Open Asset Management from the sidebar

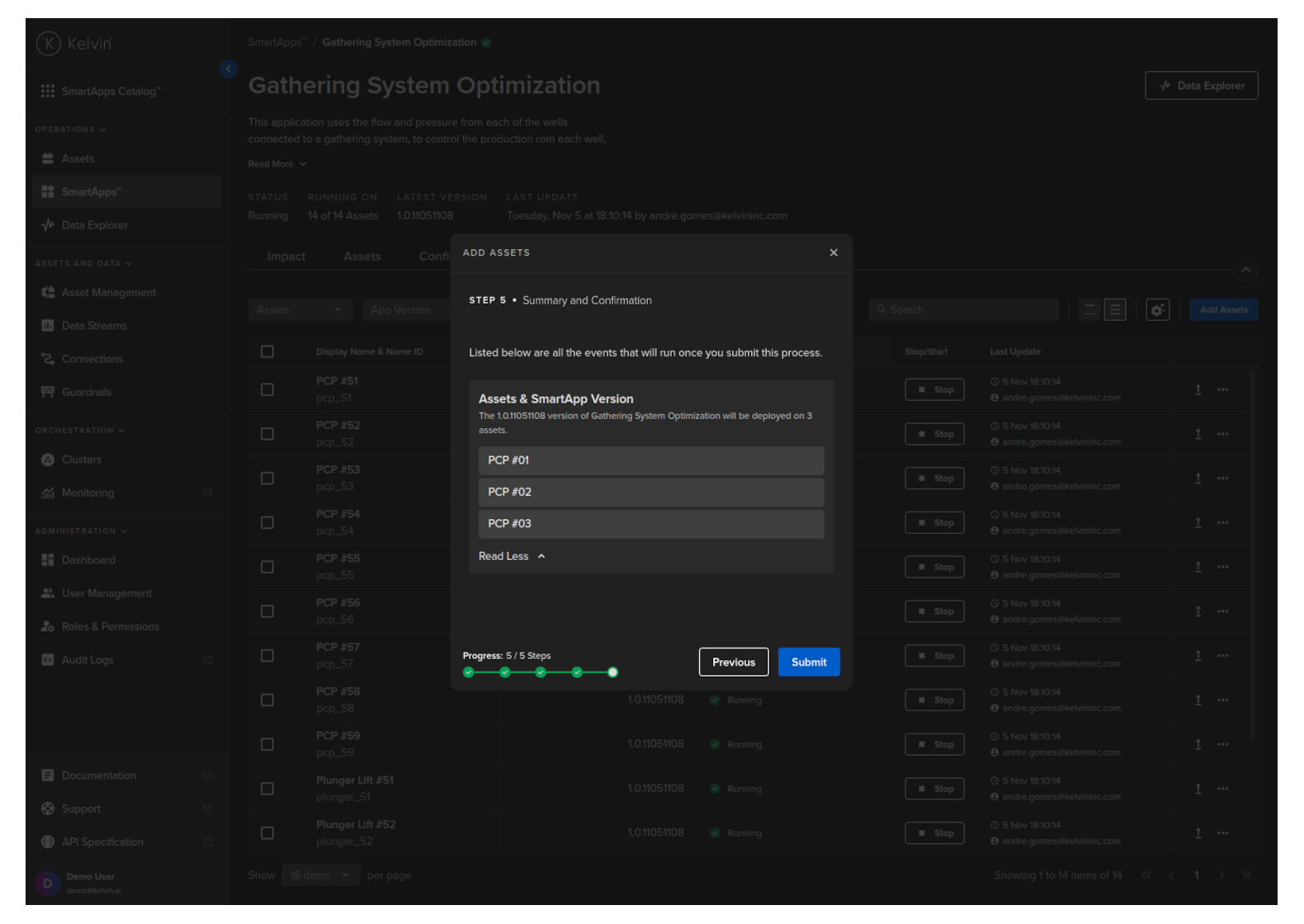pos(108,293)
